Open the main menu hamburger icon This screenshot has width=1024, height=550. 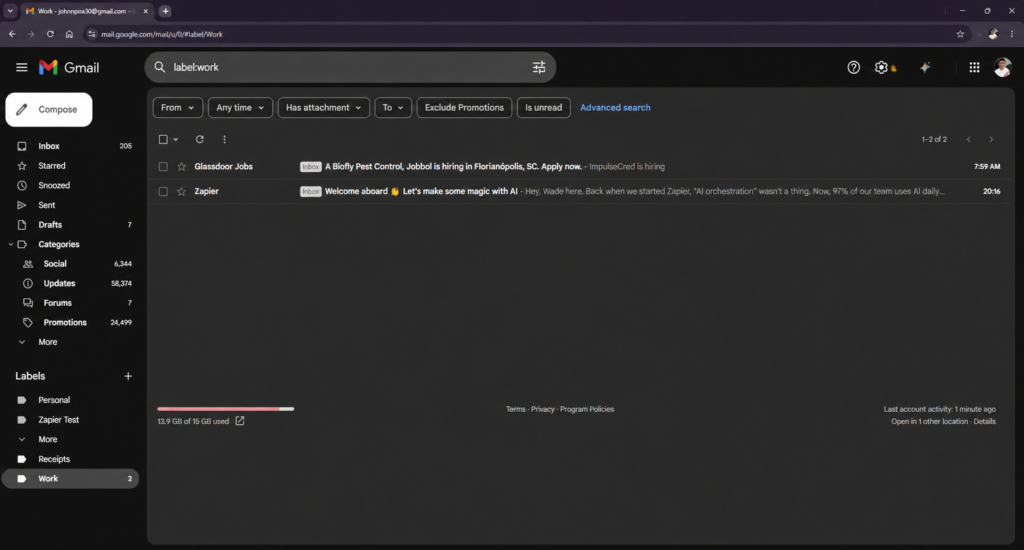click(x=22, y=67)
